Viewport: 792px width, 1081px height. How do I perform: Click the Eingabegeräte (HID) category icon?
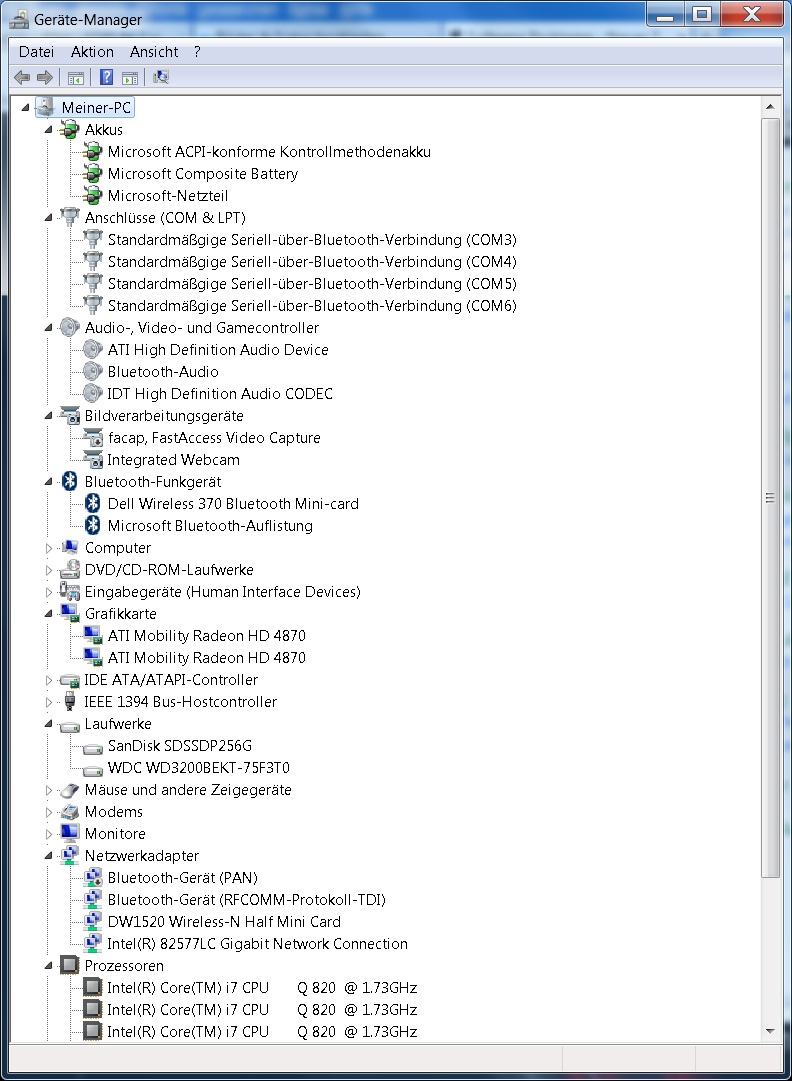click(x=70, y=591)
